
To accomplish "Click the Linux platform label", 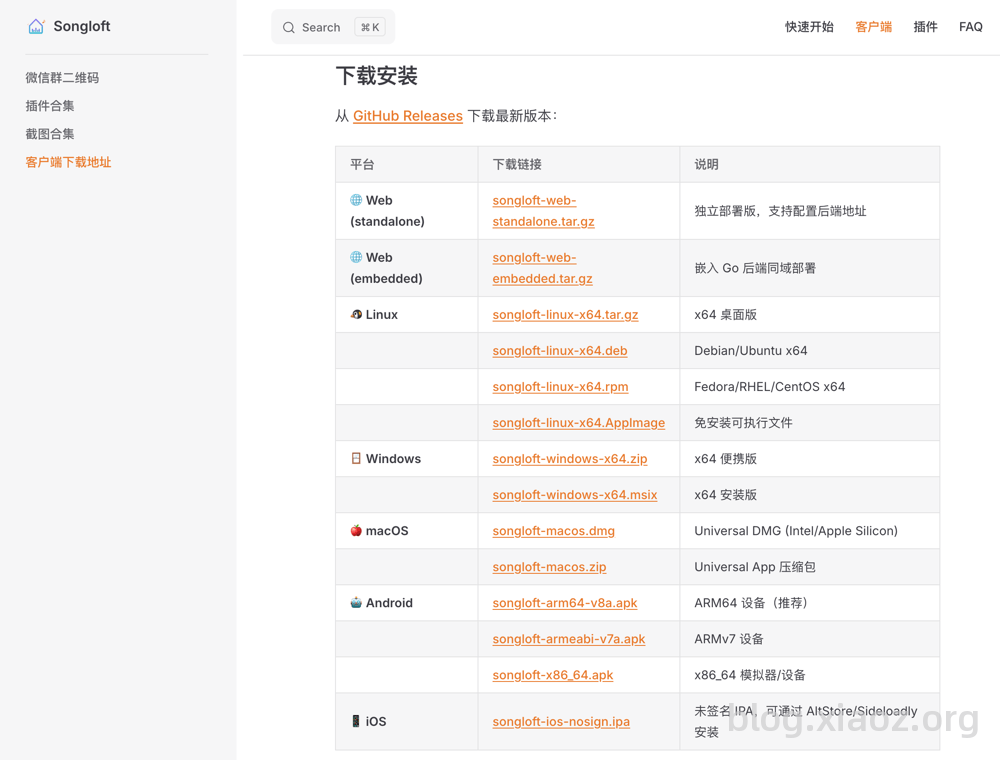I will (381, 314).
